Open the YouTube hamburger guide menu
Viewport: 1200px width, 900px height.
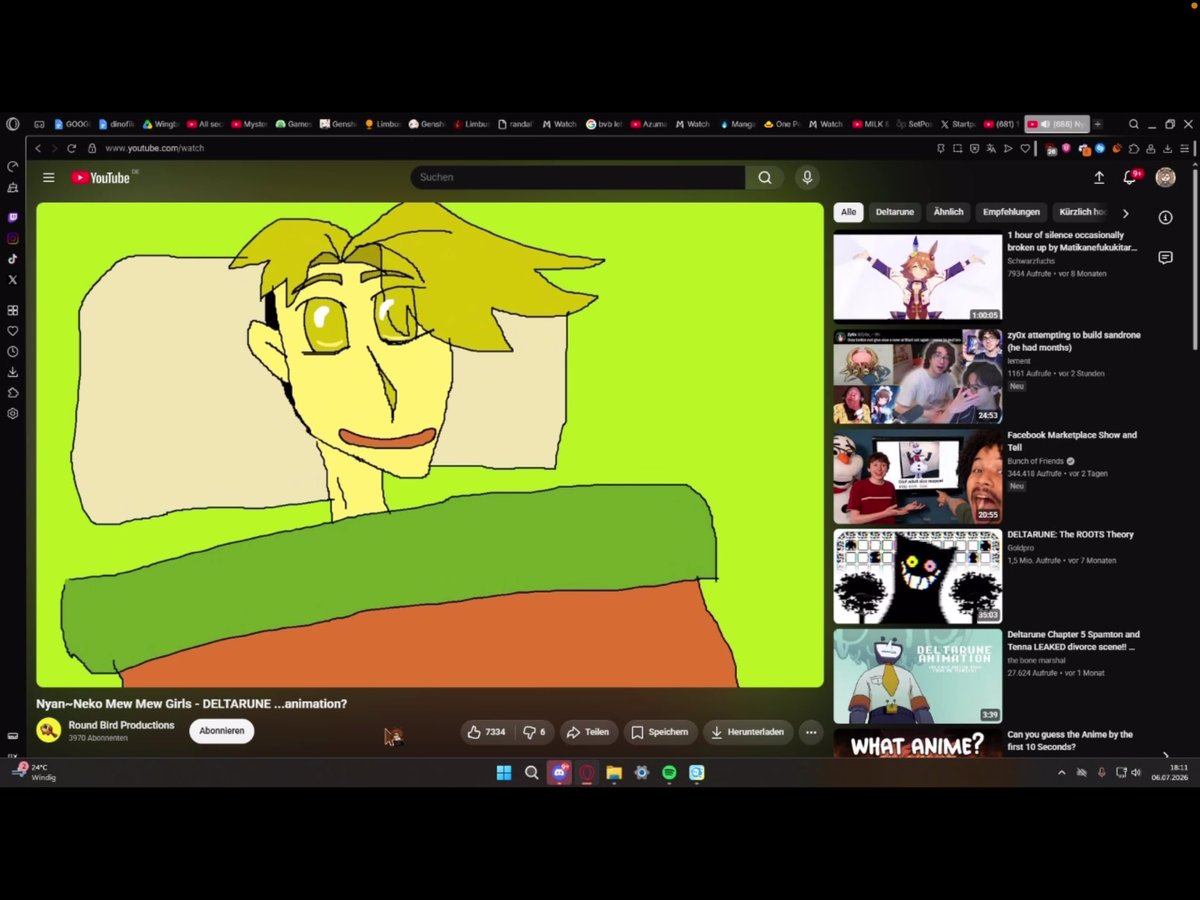point(48,177)
